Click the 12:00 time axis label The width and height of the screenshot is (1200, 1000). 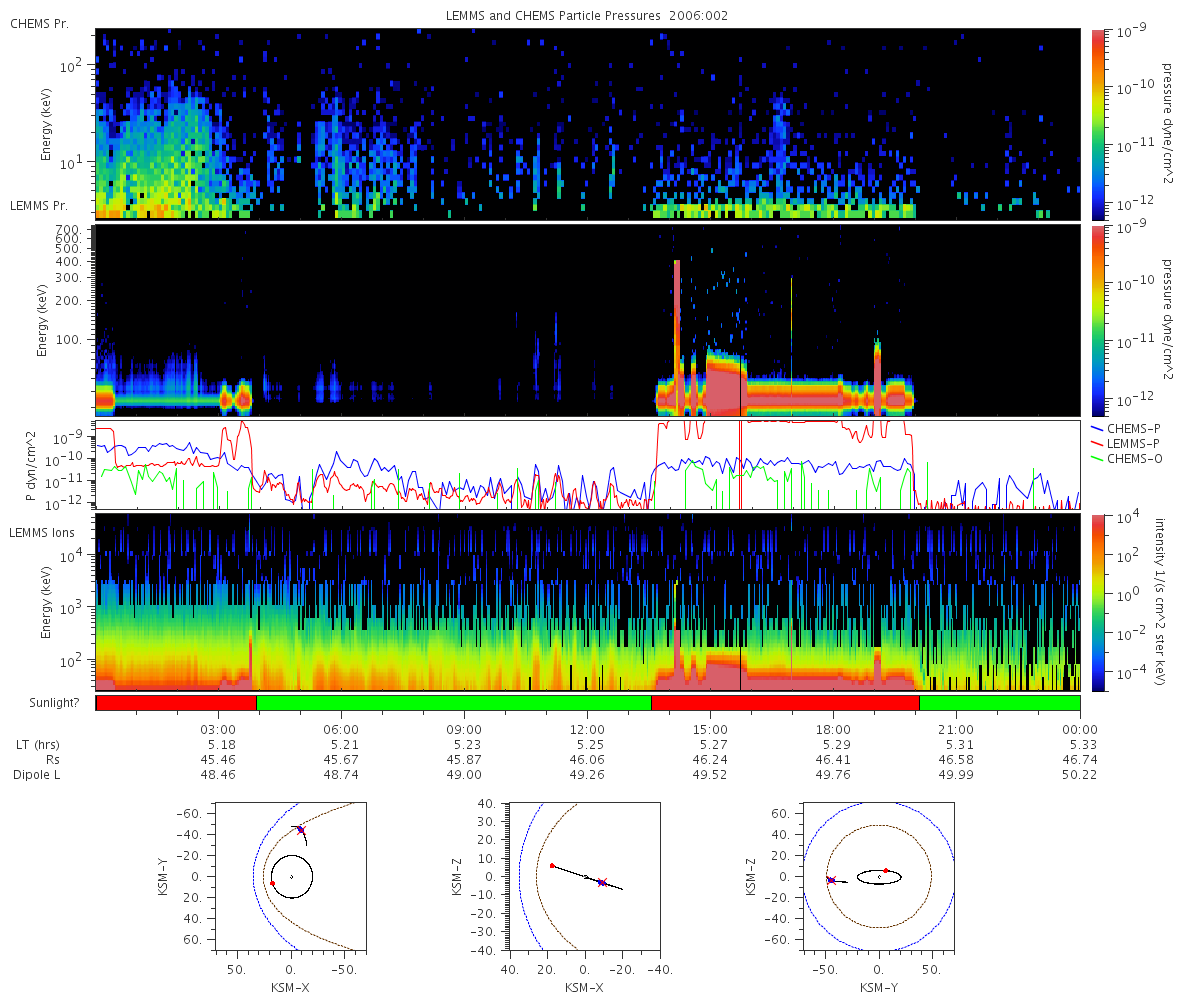click(587, 729)
